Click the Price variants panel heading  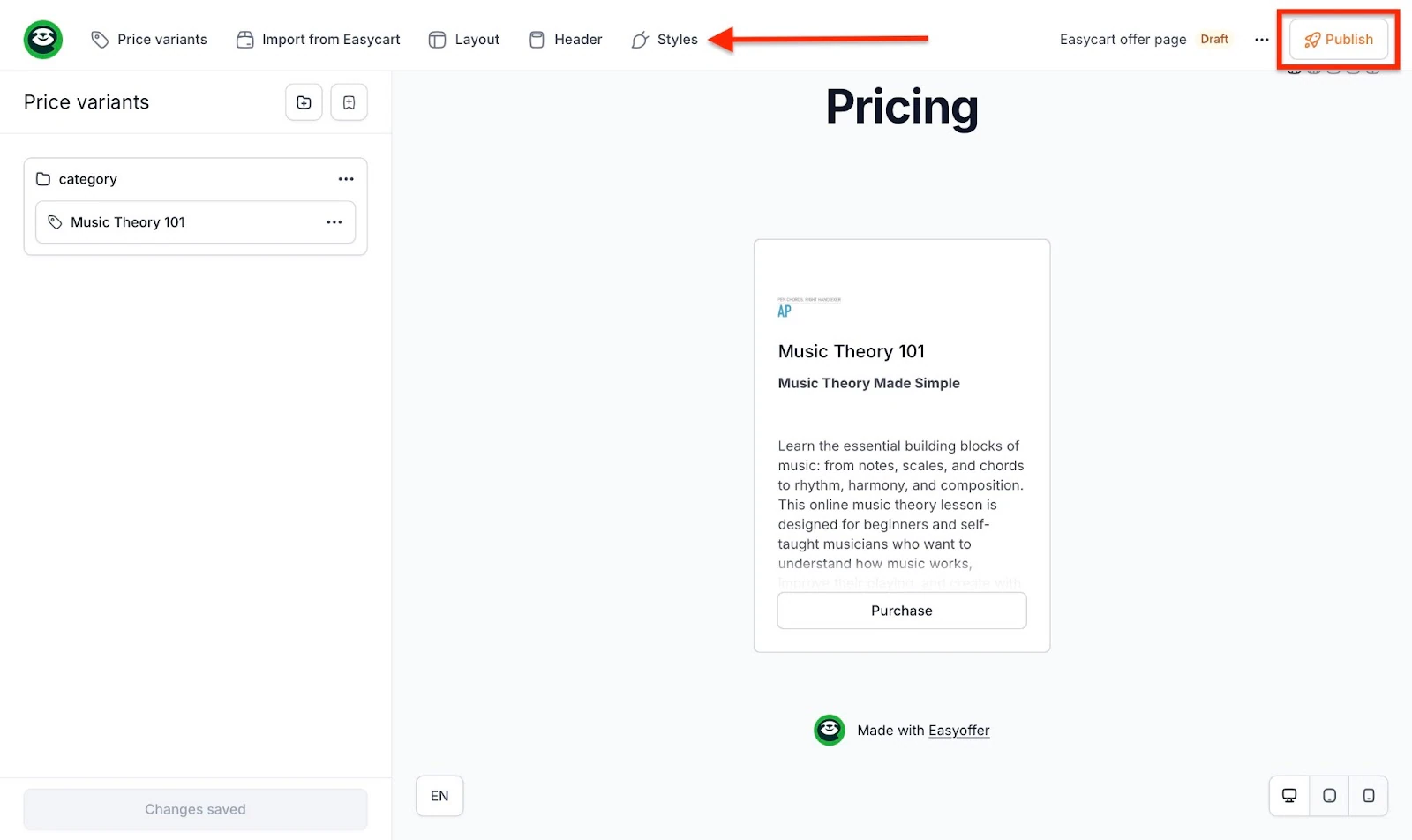[86, 102]
